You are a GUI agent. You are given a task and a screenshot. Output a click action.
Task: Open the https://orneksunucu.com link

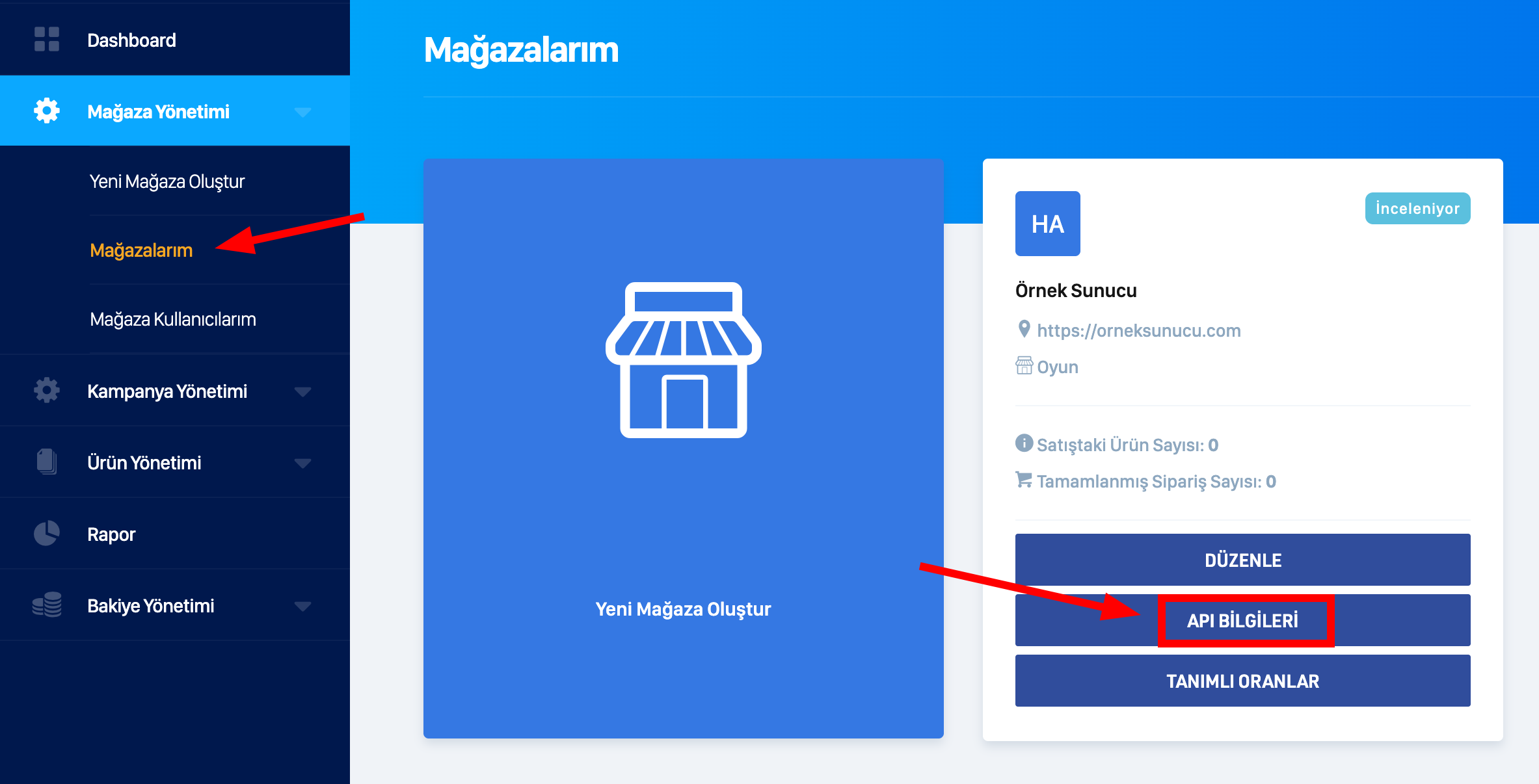(x=1139, y=330)
